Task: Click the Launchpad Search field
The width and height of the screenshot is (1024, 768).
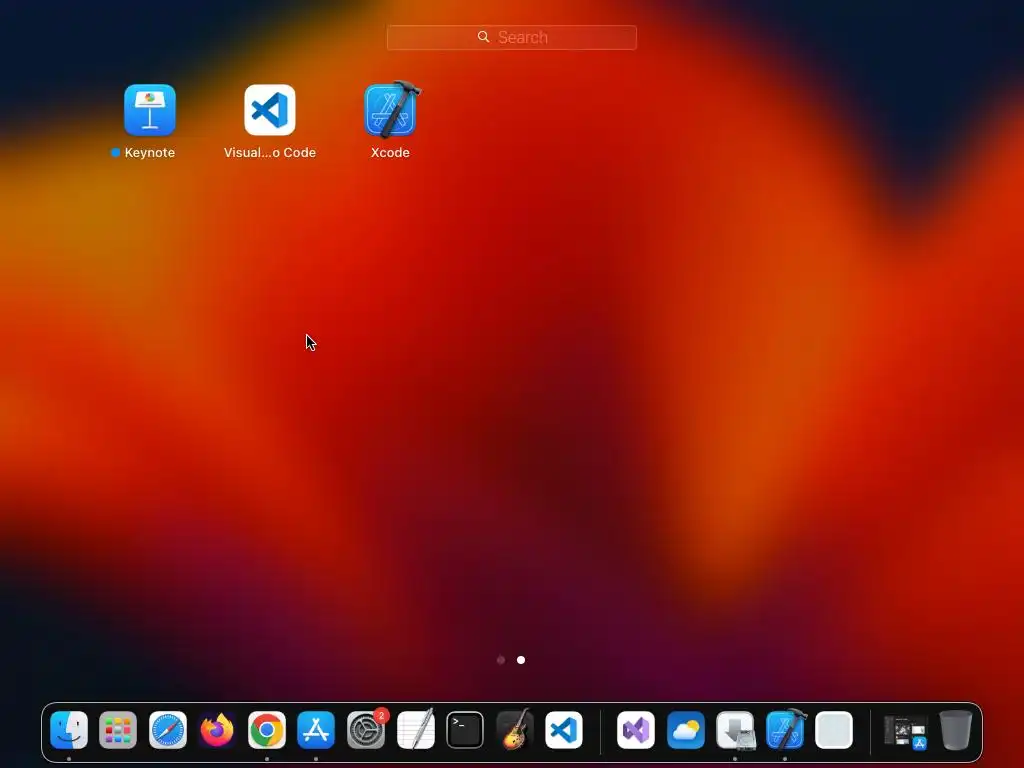Action: pos(511,37)
